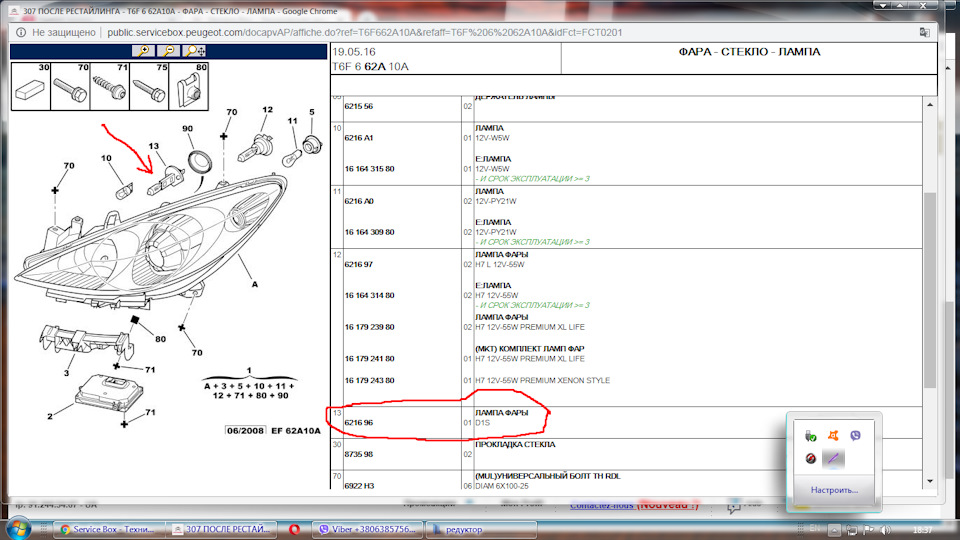The height and width of the screenshot is (540, 960).
Task: Switch to 307 ПОСЛЕ РЕСТАЙ... taskbar window
Action: [x=222, y=530]
